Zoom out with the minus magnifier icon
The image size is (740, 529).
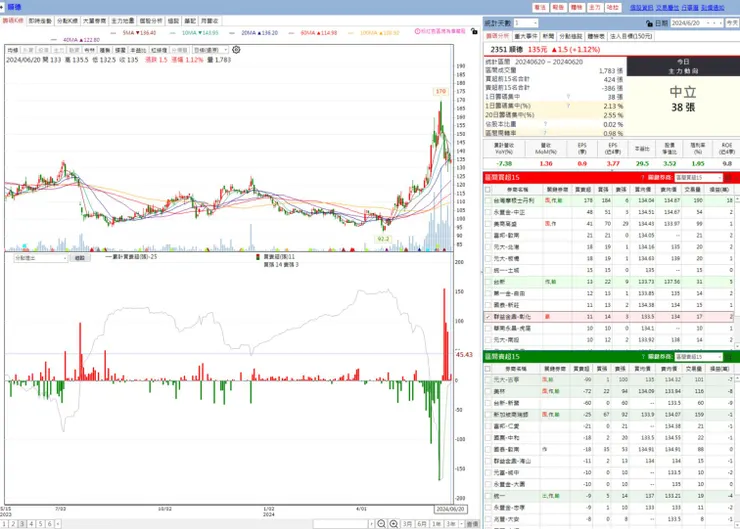pos(381,524)
